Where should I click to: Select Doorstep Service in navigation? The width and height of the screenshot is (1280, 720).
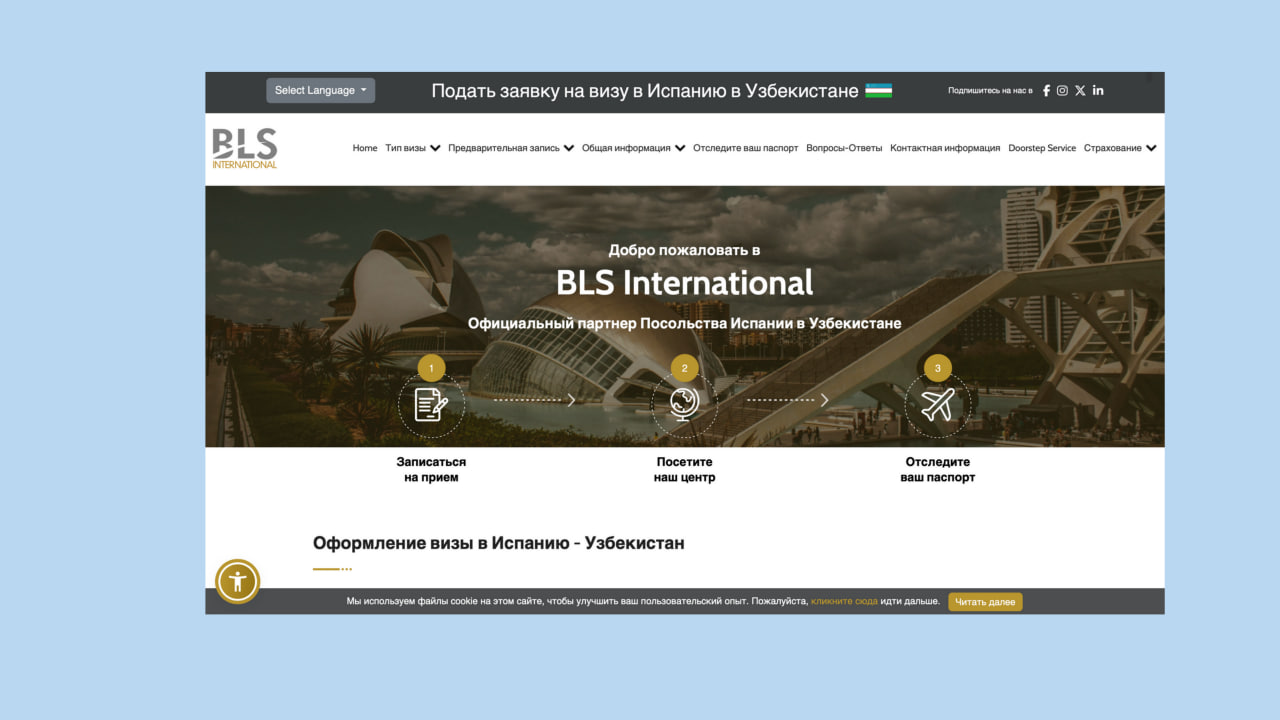[x=1042, y=148]
